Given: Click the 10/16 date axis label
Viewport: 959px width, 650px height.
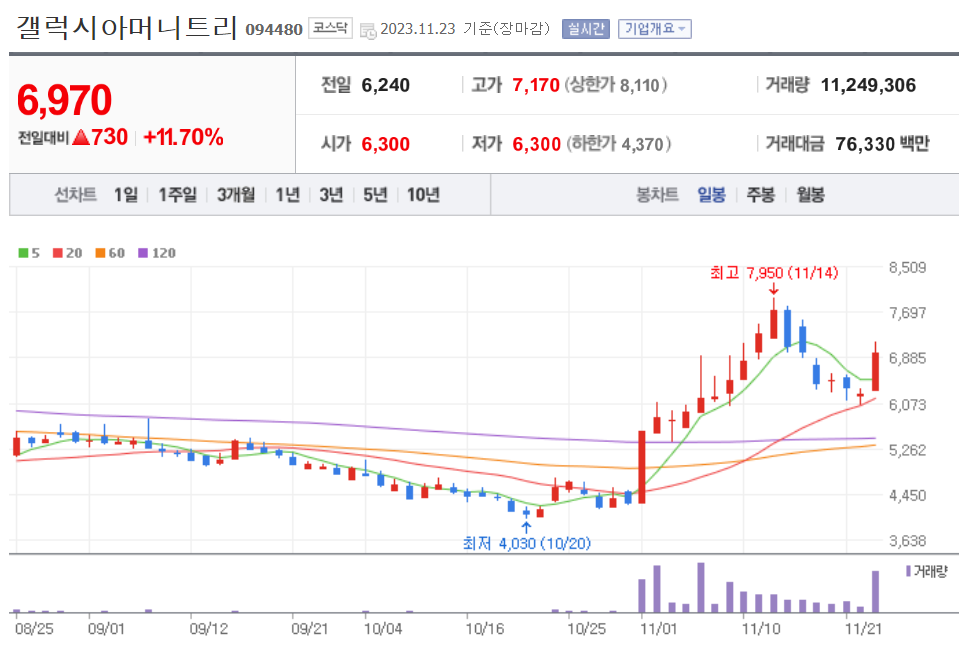Looking at the screenshot, I should 484,629.
